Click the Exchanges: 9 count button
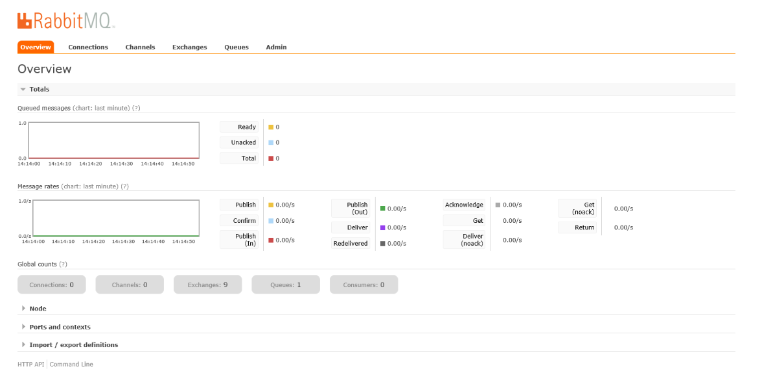Screen dimensions: 762x384 [208, 285]
